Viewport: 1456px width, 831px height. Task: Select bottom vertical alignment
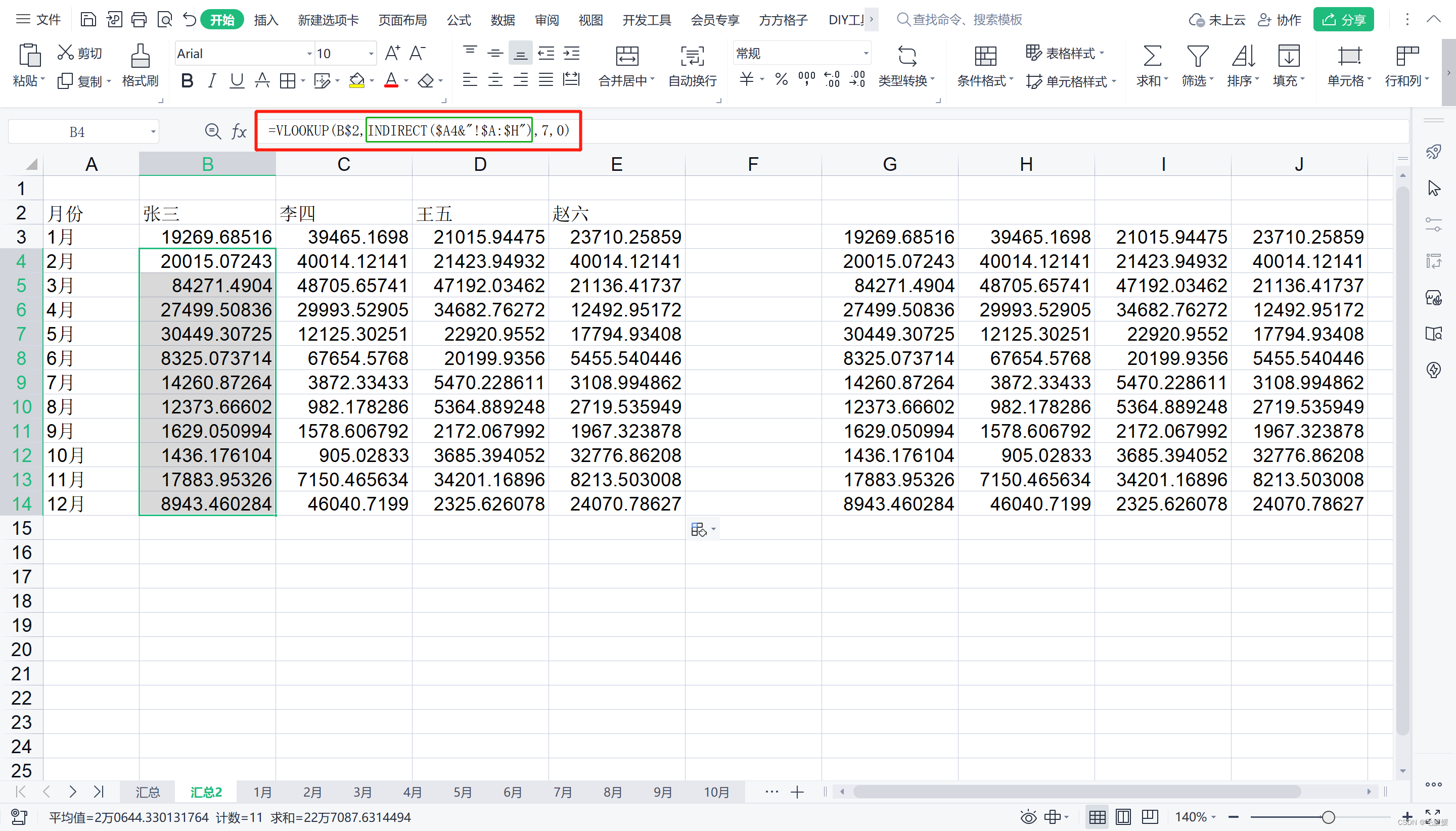point(520,53)
